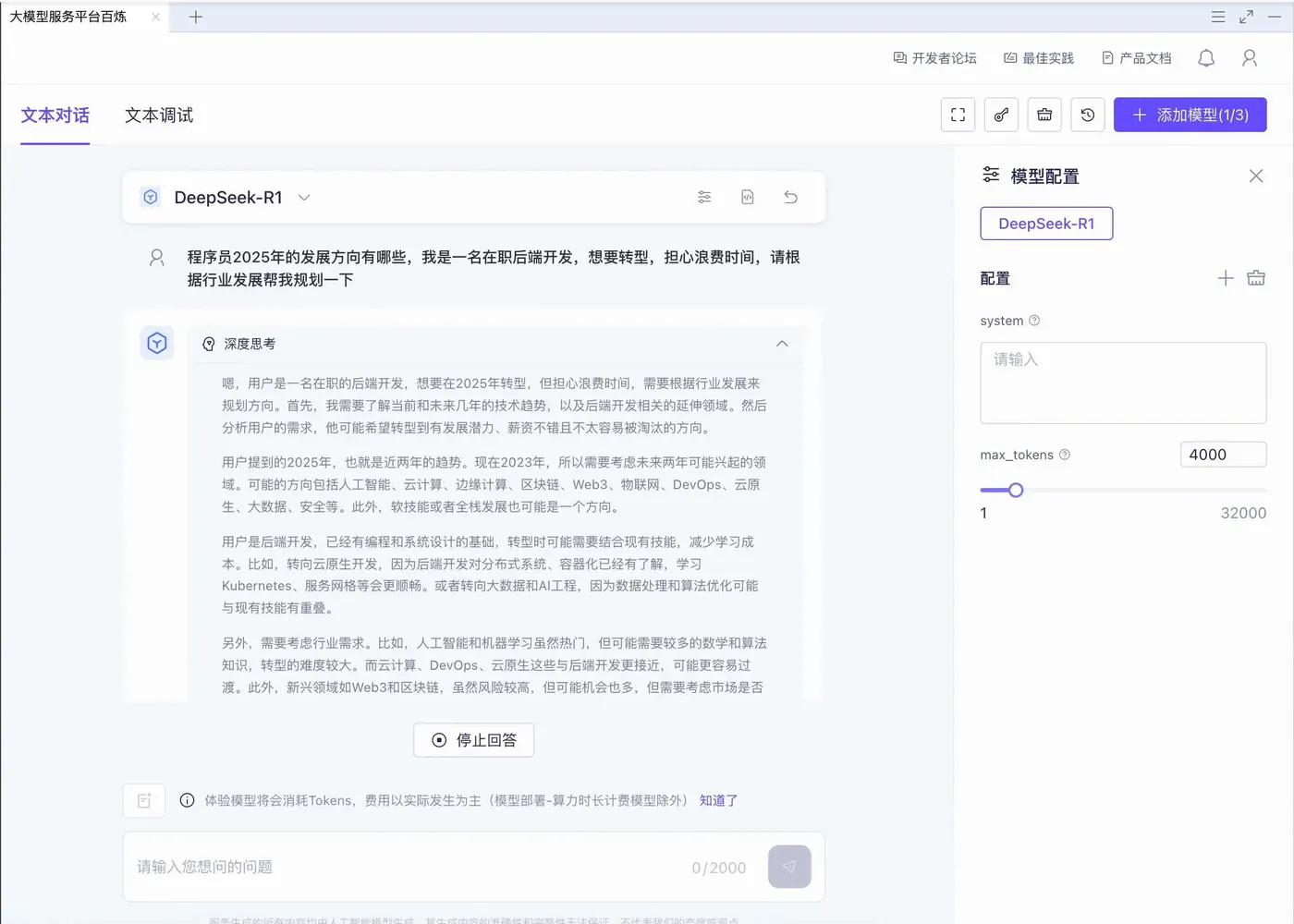Open the user account avatar icon

[x=1250, y=58]
